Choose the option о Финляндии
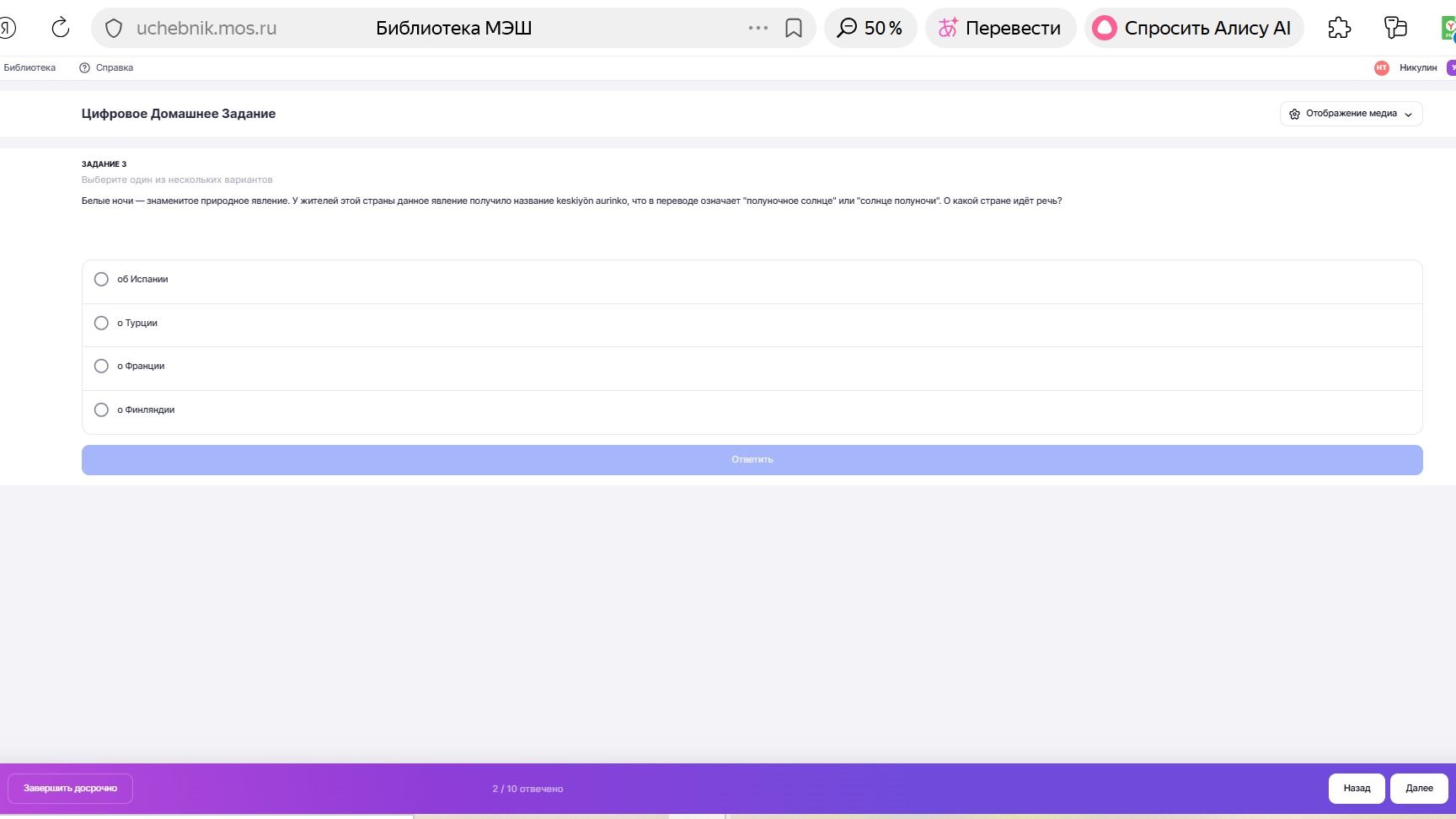This screenshot has width=1456, height=819. coord(752,411)
